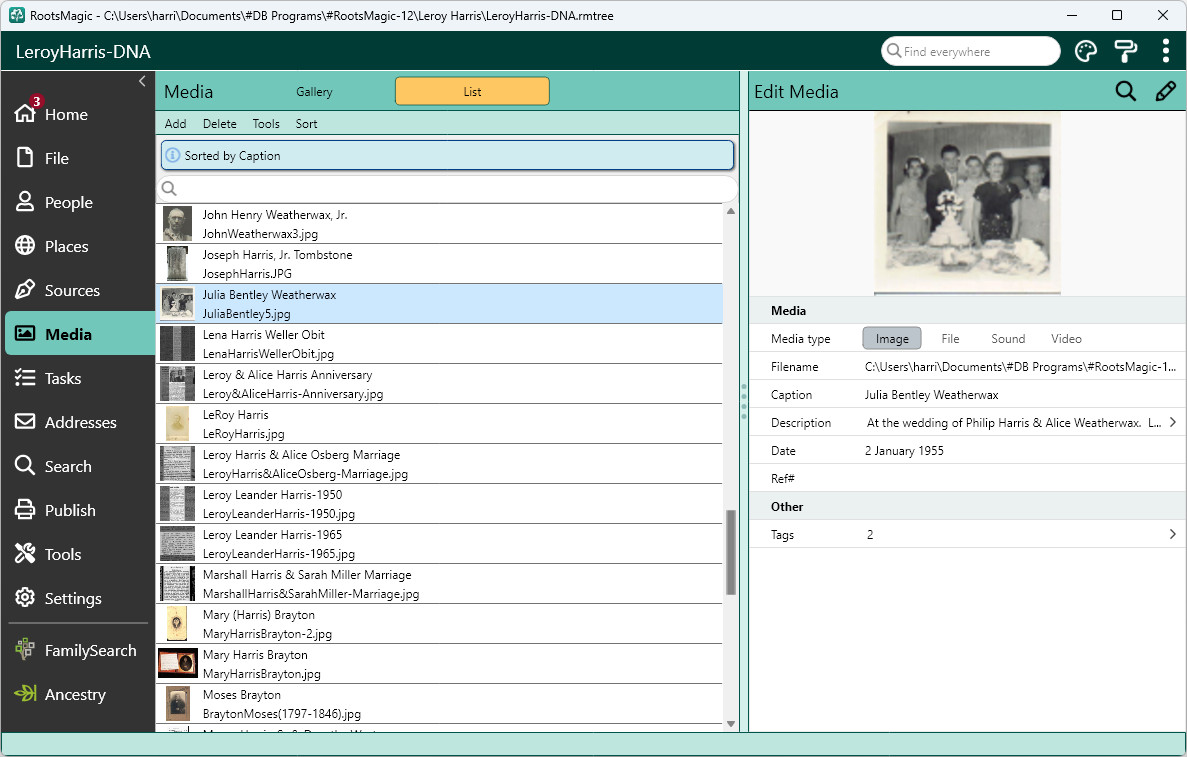Select the Mary Harris Brayton thumbnail
This screenshot has height=757, width=1187.
tap(177, 664)
